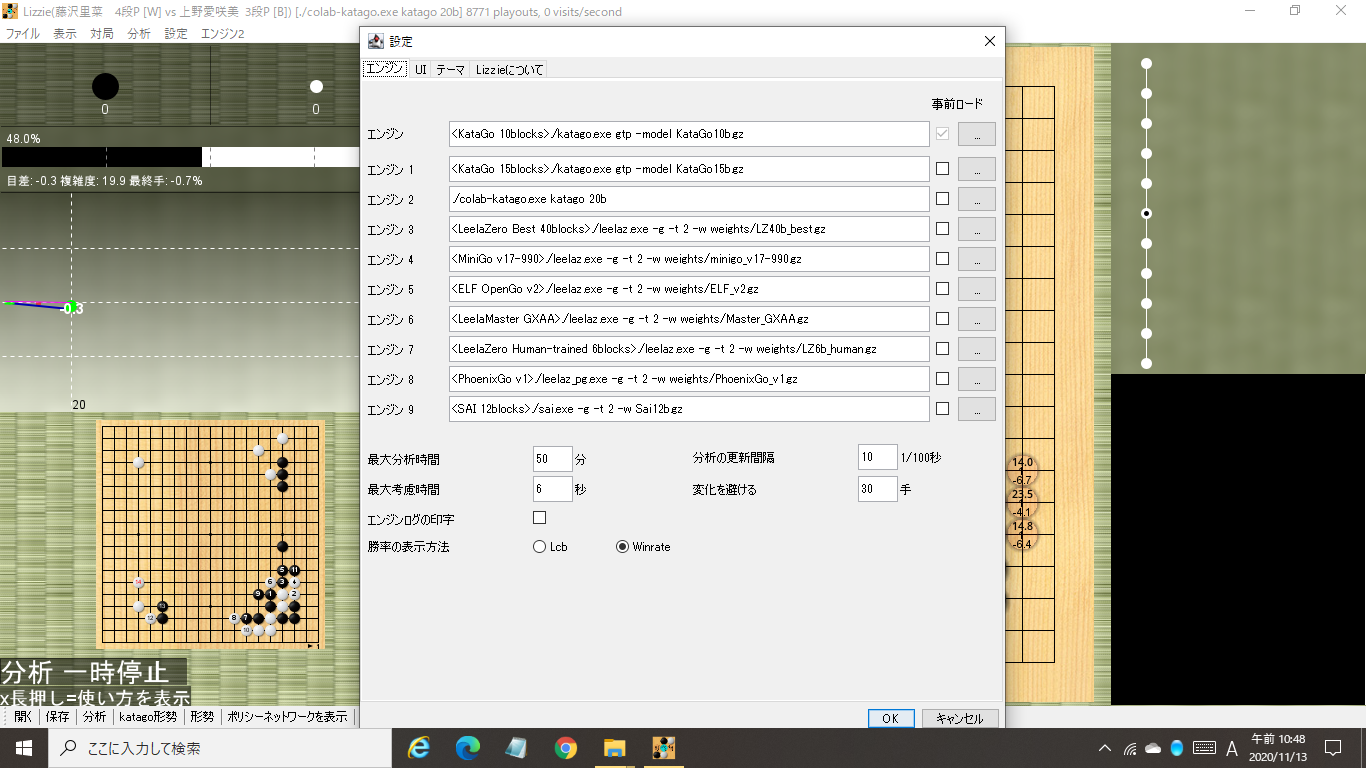Edit 最大分析時間 value field
Screen dimensions: 1366x768
click(553, 459)
